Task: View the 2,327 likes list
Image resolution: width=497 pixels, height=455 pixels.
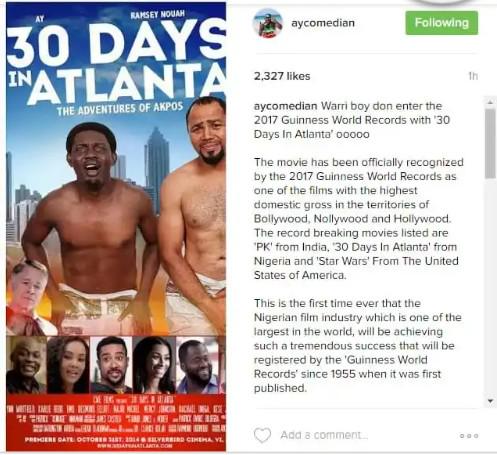Action: click(282, 76)
